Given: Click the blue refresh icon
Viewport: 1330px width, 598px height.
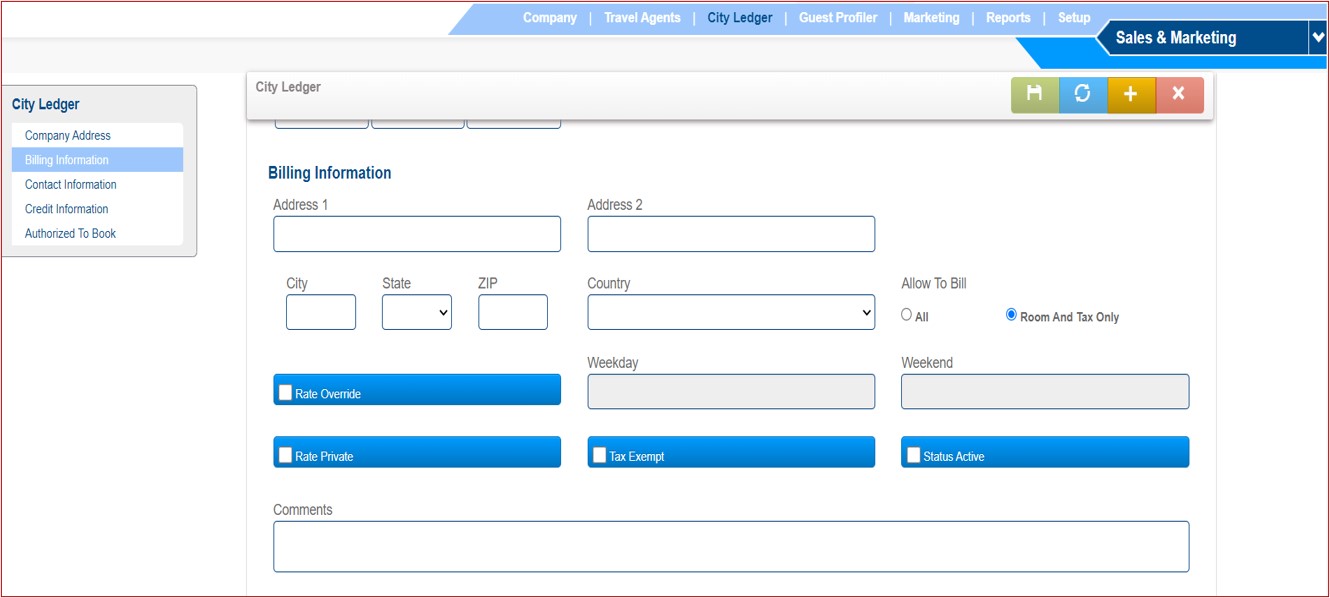Looking at the screenshot, I should coord(1082,94).
